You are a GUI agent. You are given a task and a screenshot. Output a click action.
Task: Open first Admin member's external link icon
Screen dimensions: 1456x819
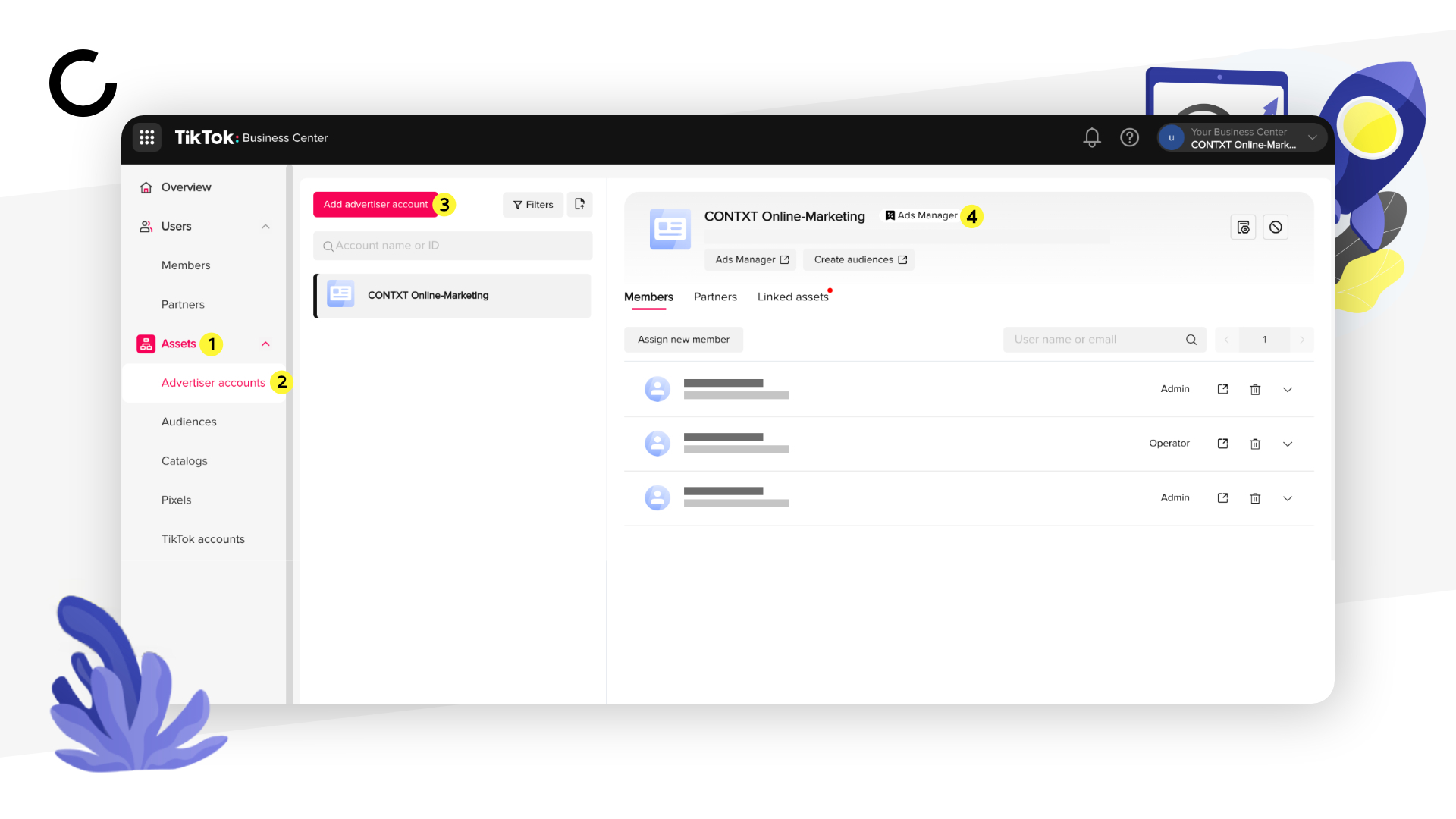1223,389
